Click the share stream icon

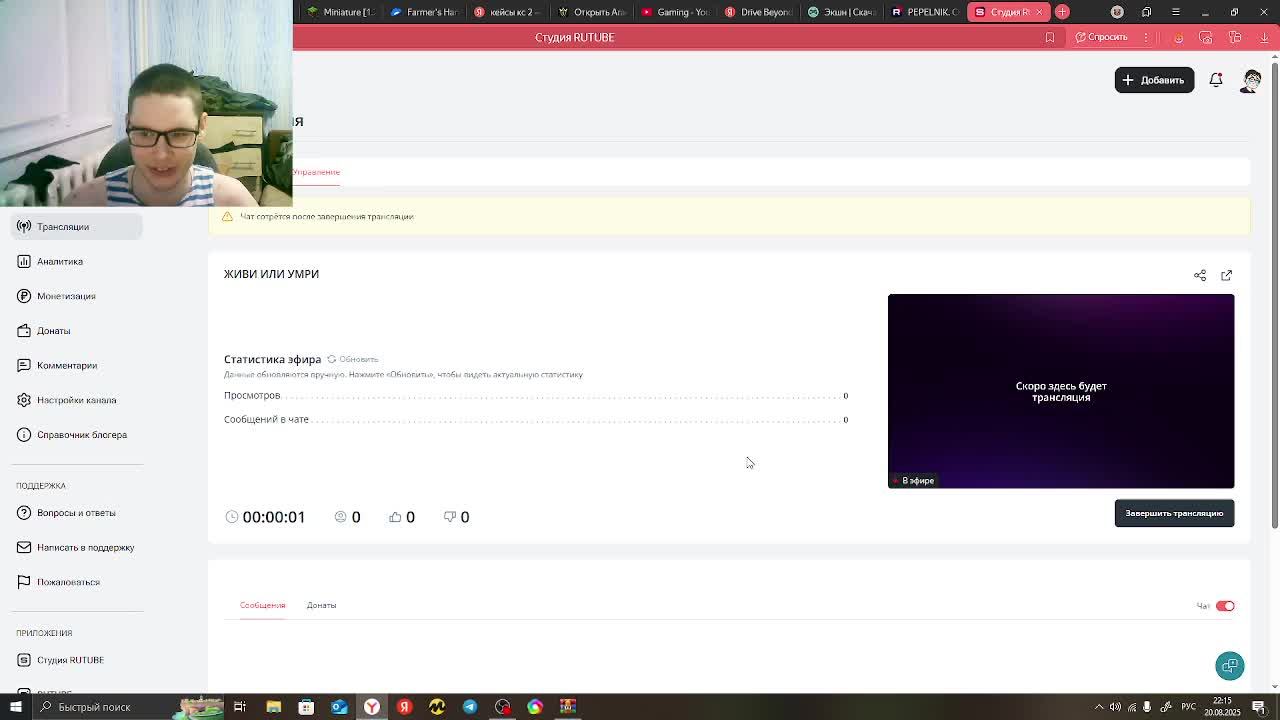coord(1200,275)
